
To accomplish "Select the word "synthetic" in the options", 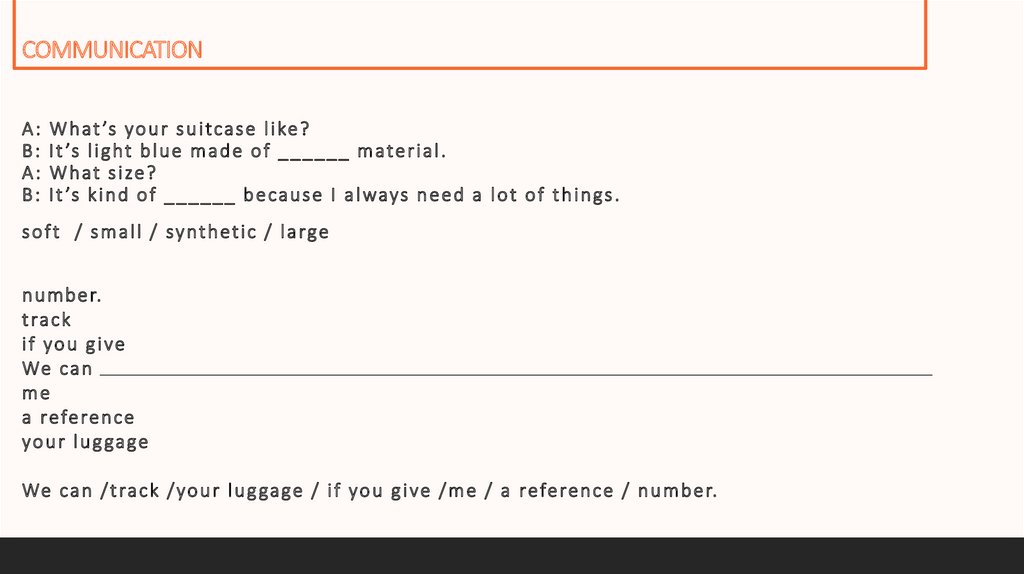I will point(211,232).
